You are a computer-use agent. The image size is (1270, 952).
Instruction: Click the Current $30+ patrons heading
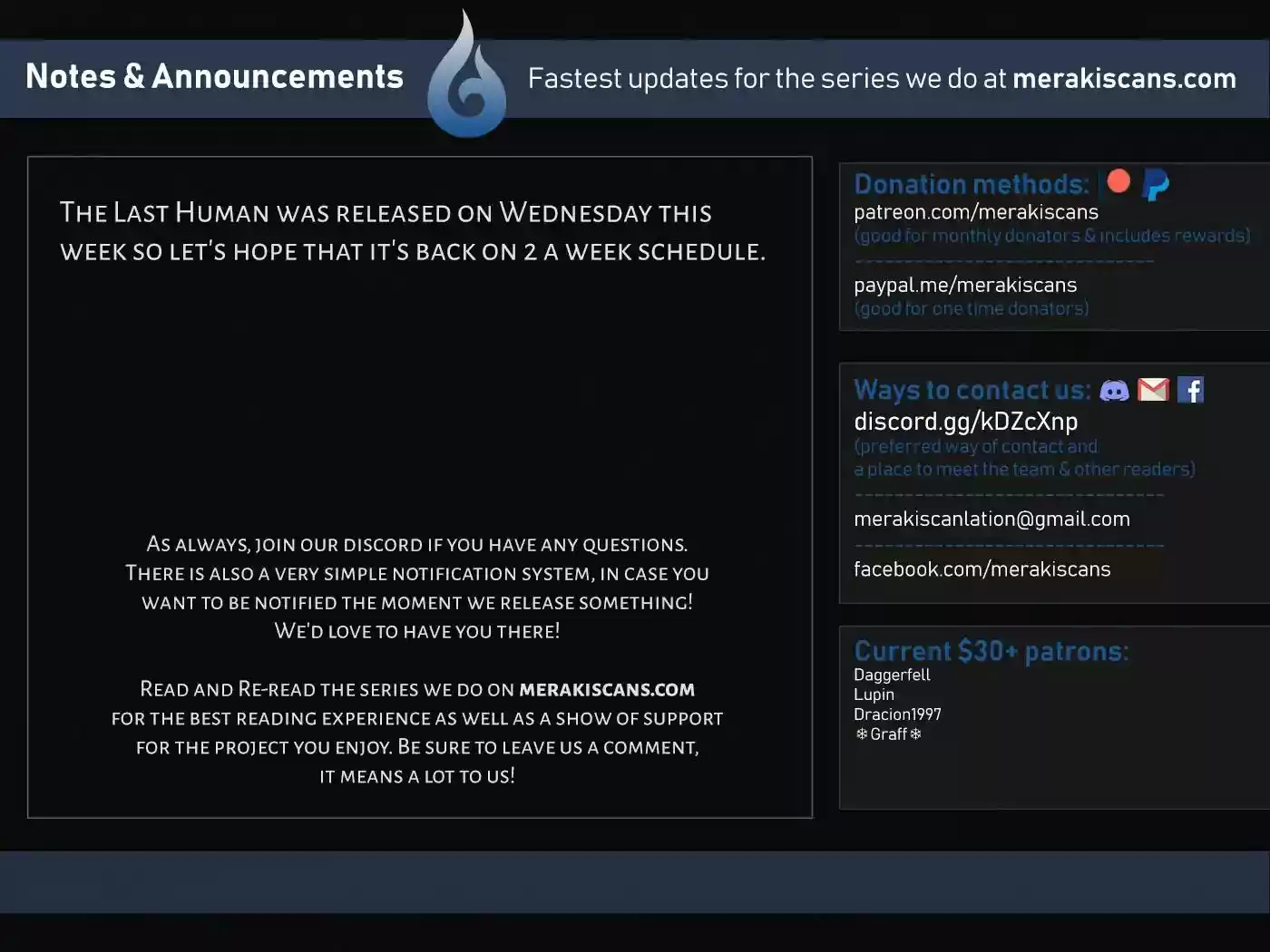(x=992, y=651)
